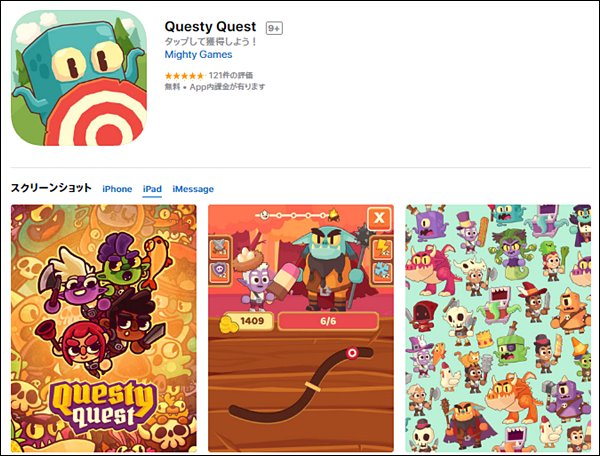
Task: Click the Questy Quest app icon
Action: click(x=79, y=78)
